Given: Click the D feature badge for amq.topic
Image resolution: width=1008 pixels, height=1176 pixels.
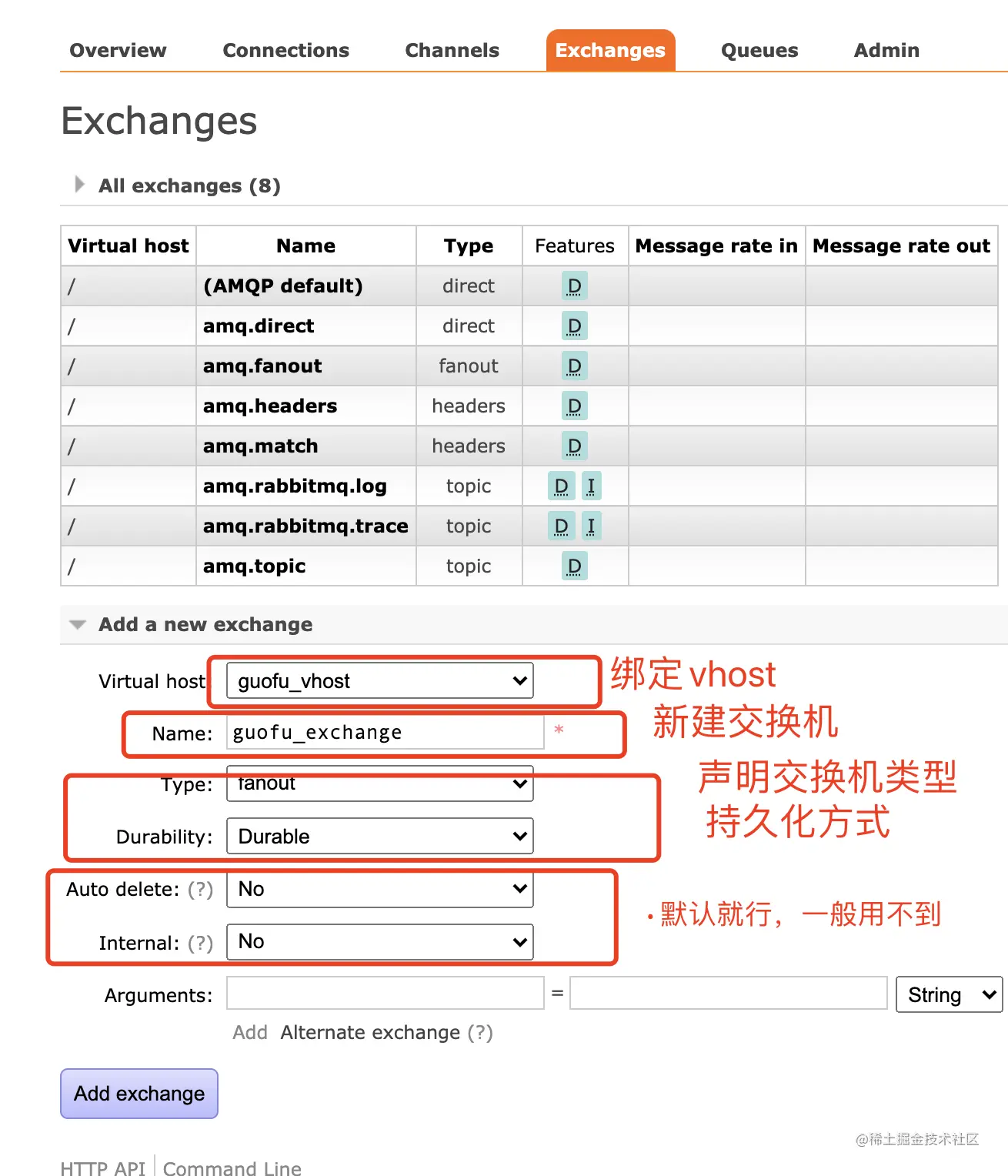Looking at the screenshot, I should [x=574, y=566].
